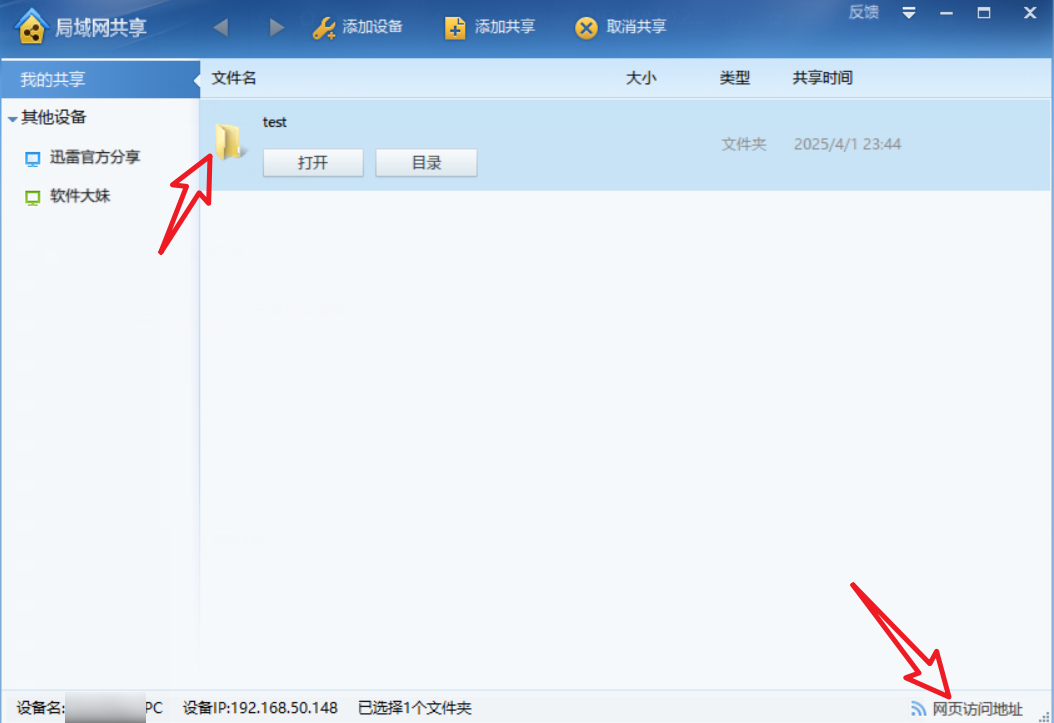This screenshot has height=723, width=1054.
Task: Click the 2025/4/1 23:44 share time
Action: (848, 144)
